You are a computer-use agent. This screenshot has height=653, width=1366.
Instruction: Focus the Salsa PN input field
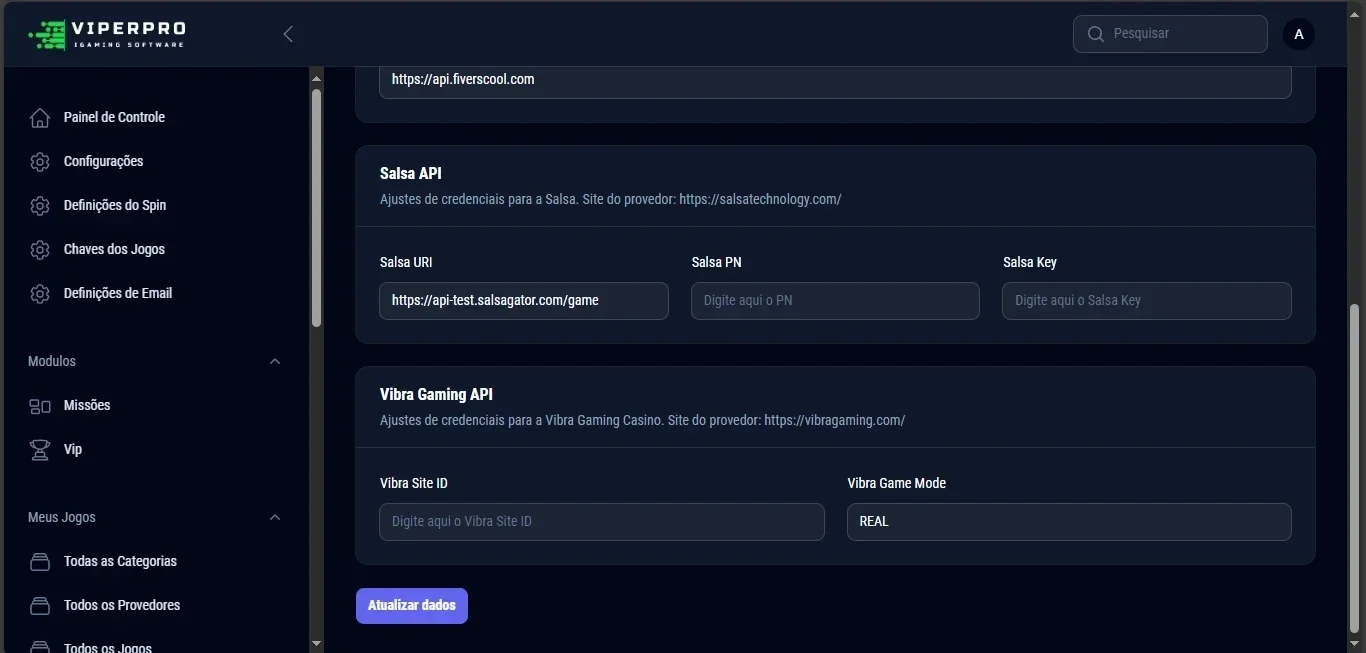[835, 301]
